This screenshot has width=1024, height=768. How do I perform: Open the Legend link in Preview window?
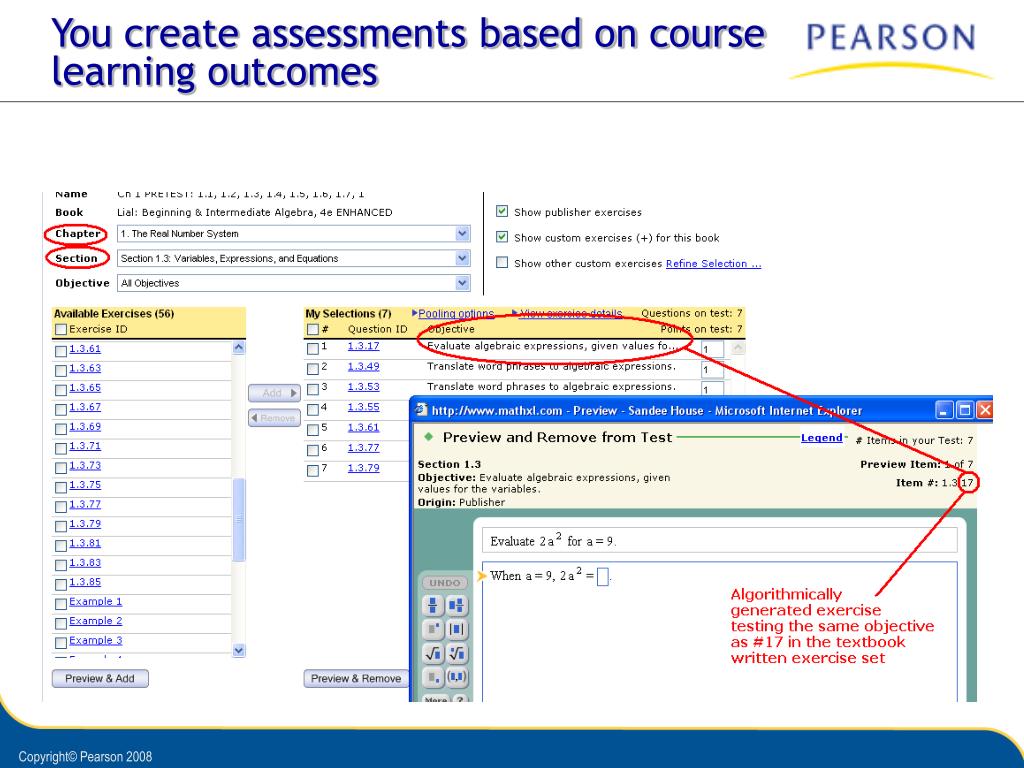(x=822, y=438)
